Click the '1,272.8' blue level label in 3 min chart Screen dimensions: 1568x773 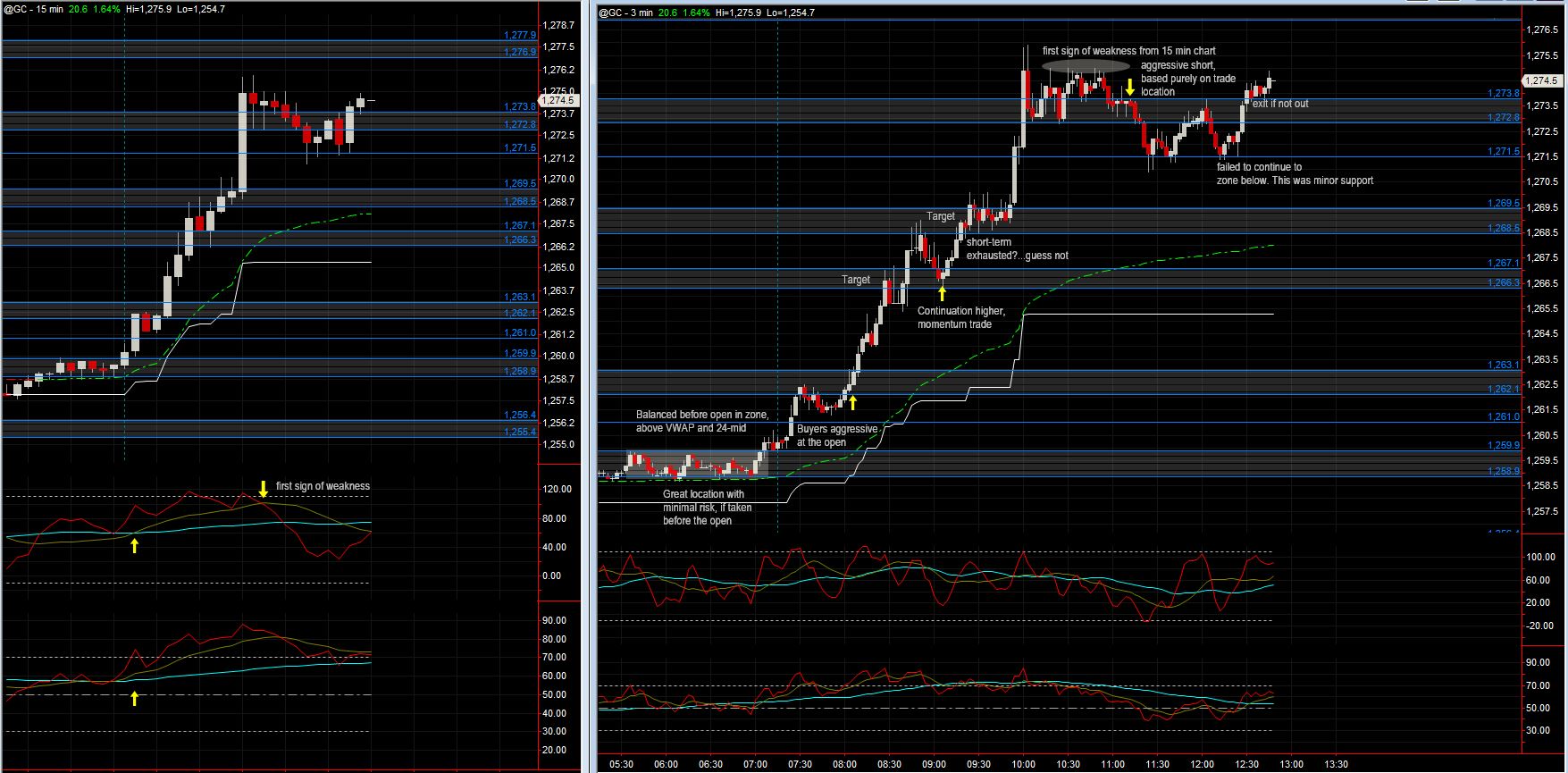coord(1503,117)
